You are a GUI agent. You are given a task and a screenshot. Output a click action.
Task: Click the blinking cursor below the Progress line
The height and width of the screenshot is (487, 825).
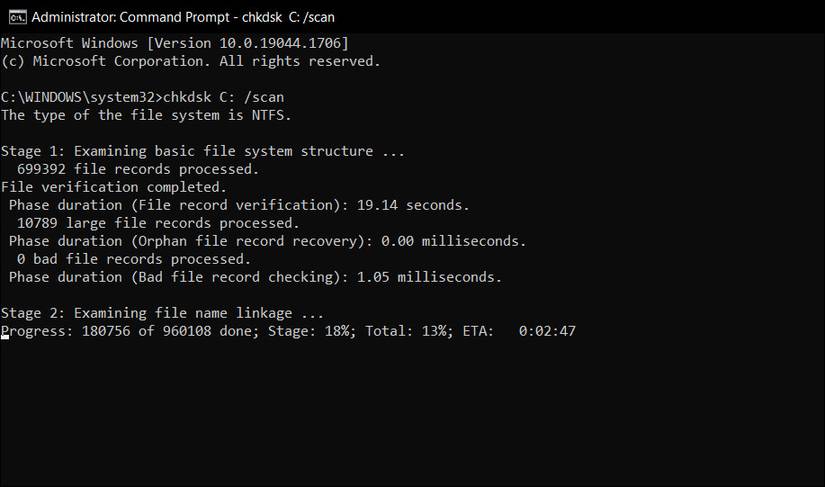pyautogui.click(x=5, y=340)
